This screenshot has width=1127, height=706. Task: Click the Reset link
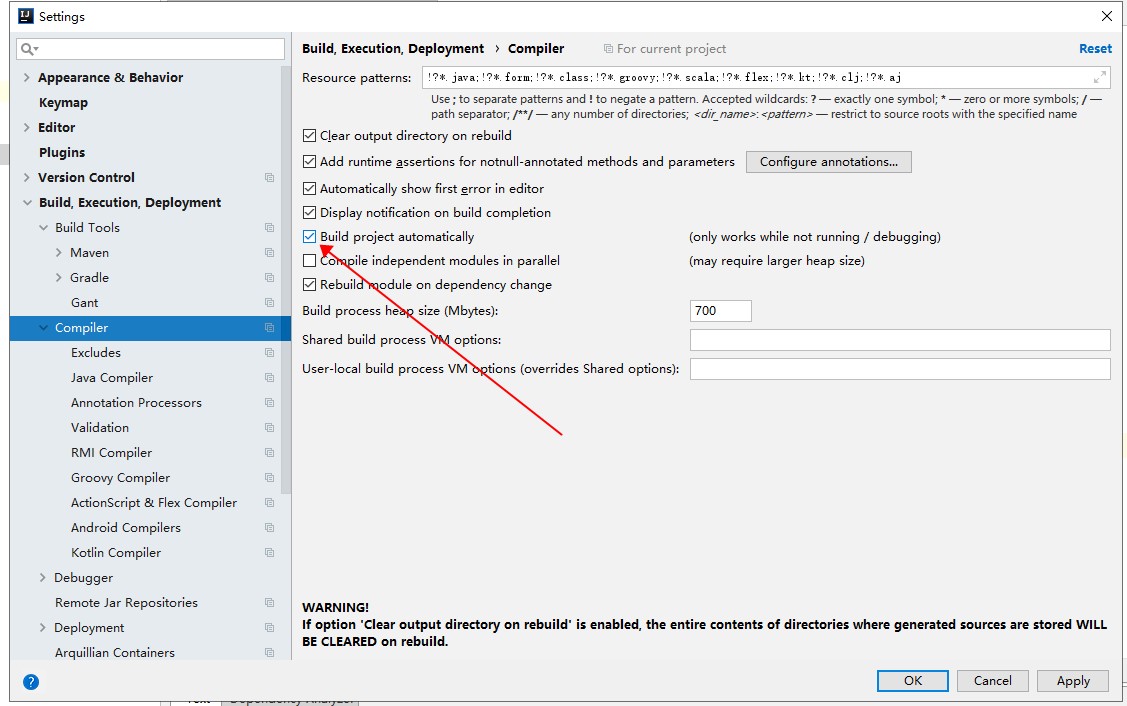coord(1095,49)
